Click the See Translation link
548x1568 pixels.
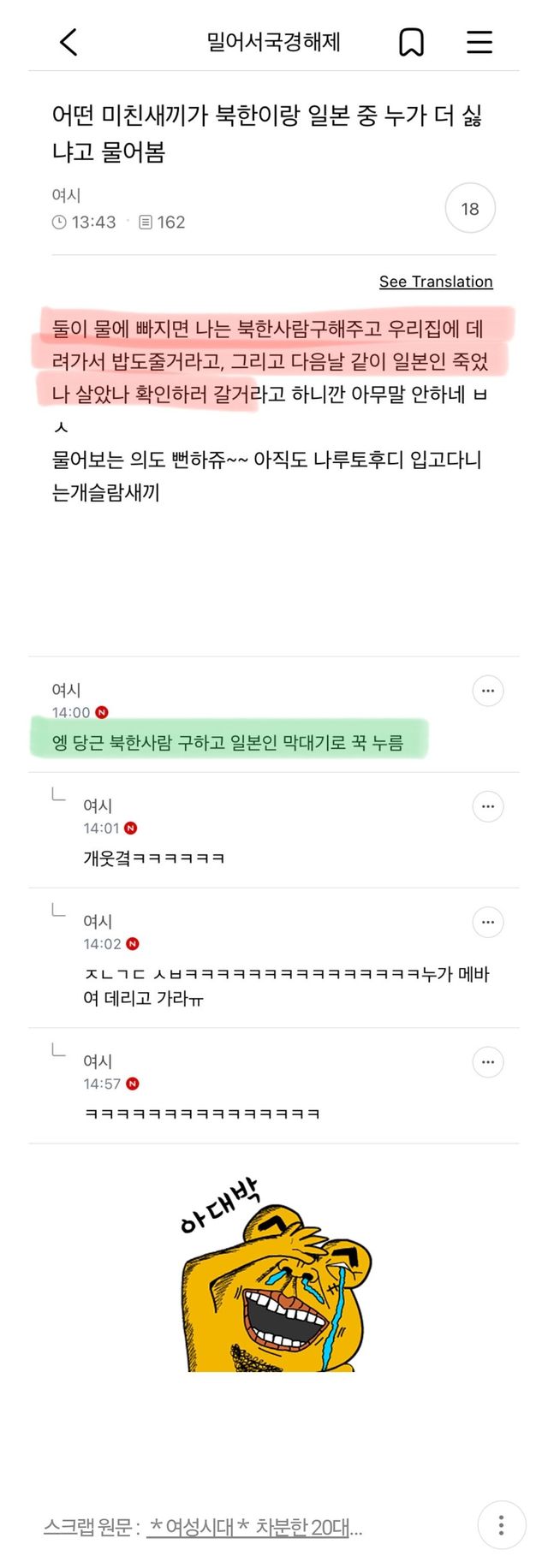coord(436,282)
